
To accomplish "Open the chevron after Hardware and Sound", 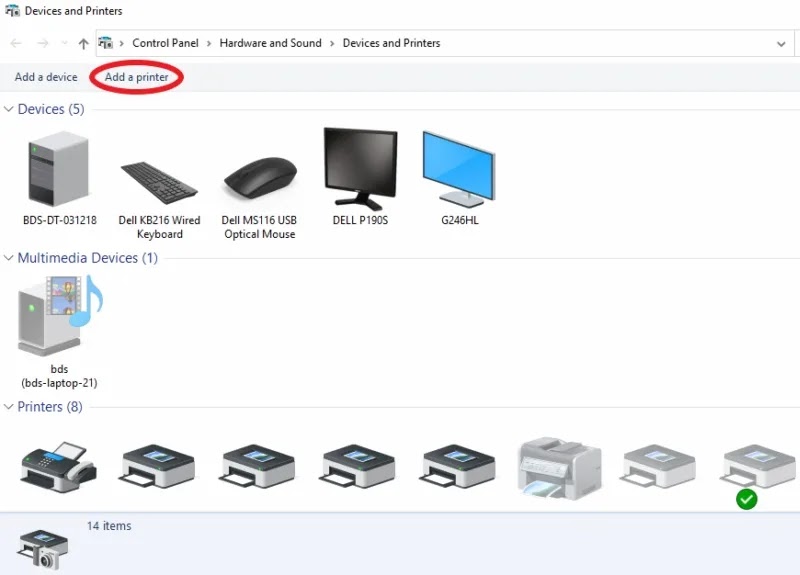I will [332, 43].
